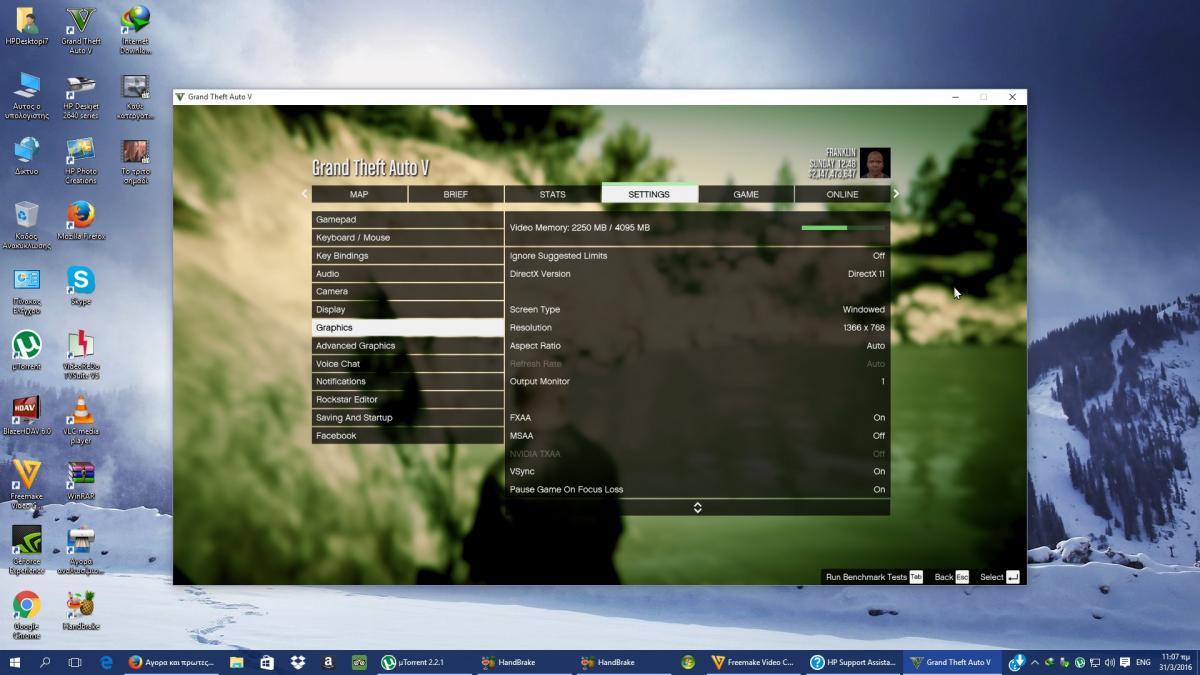This screenshot has width=1200, height=675.
Task: Click the Video Memory usage bar
Action: pyautogui.click(x=843, y=228)
